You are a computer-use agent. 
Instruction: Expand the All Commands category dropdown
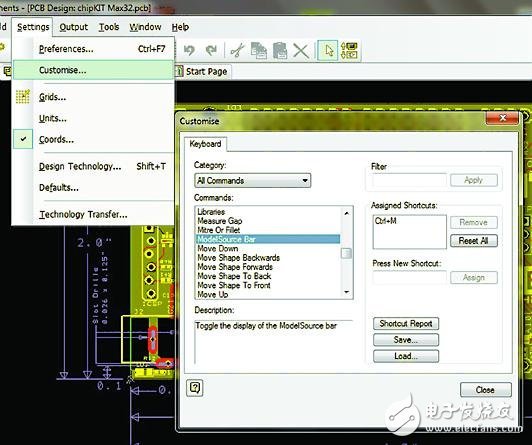click(253, 180)
